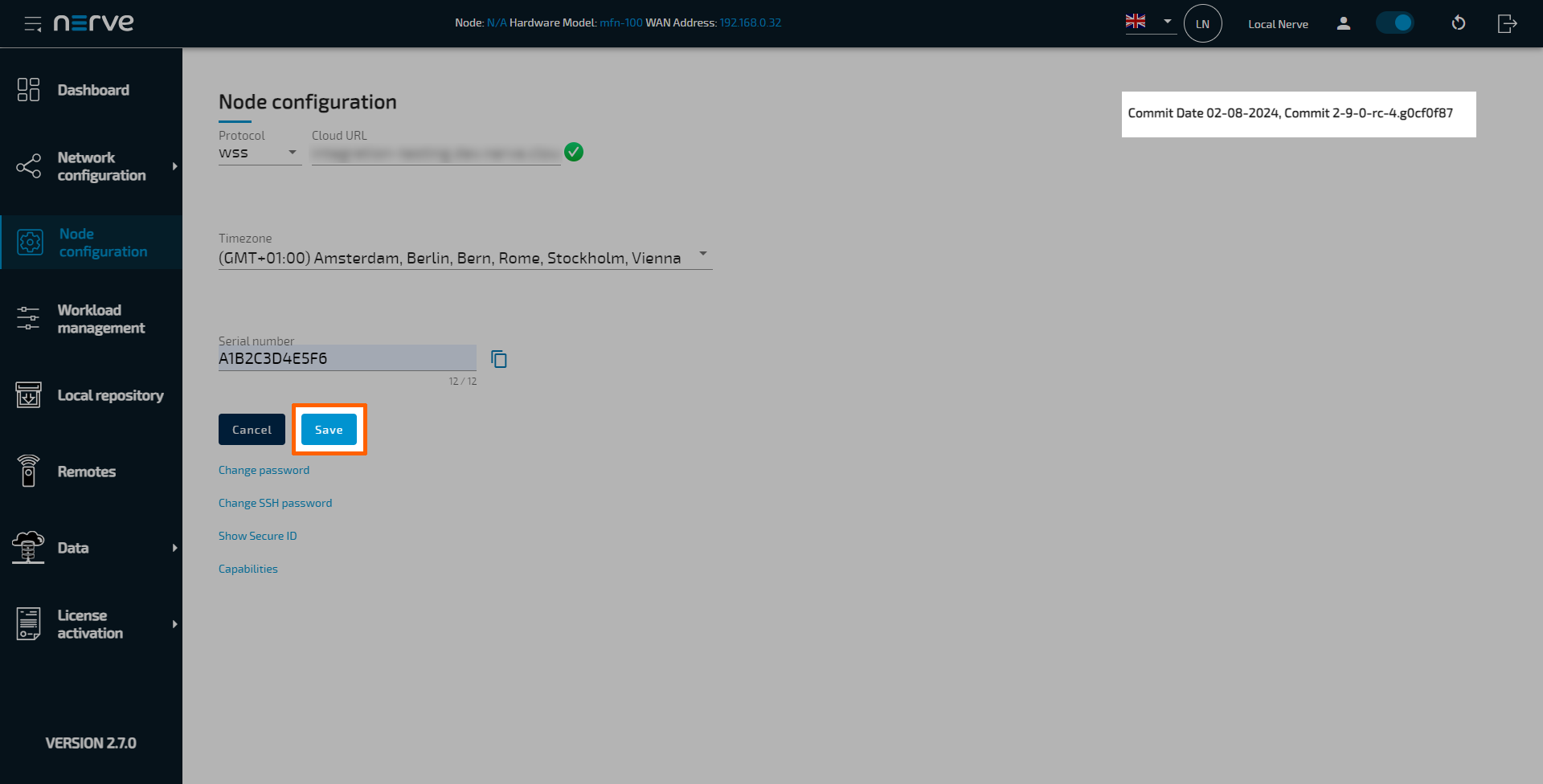This screenshot has height=784, width=1543.
Task: Open the LN user avatar
Action: tap(1202, 23)
